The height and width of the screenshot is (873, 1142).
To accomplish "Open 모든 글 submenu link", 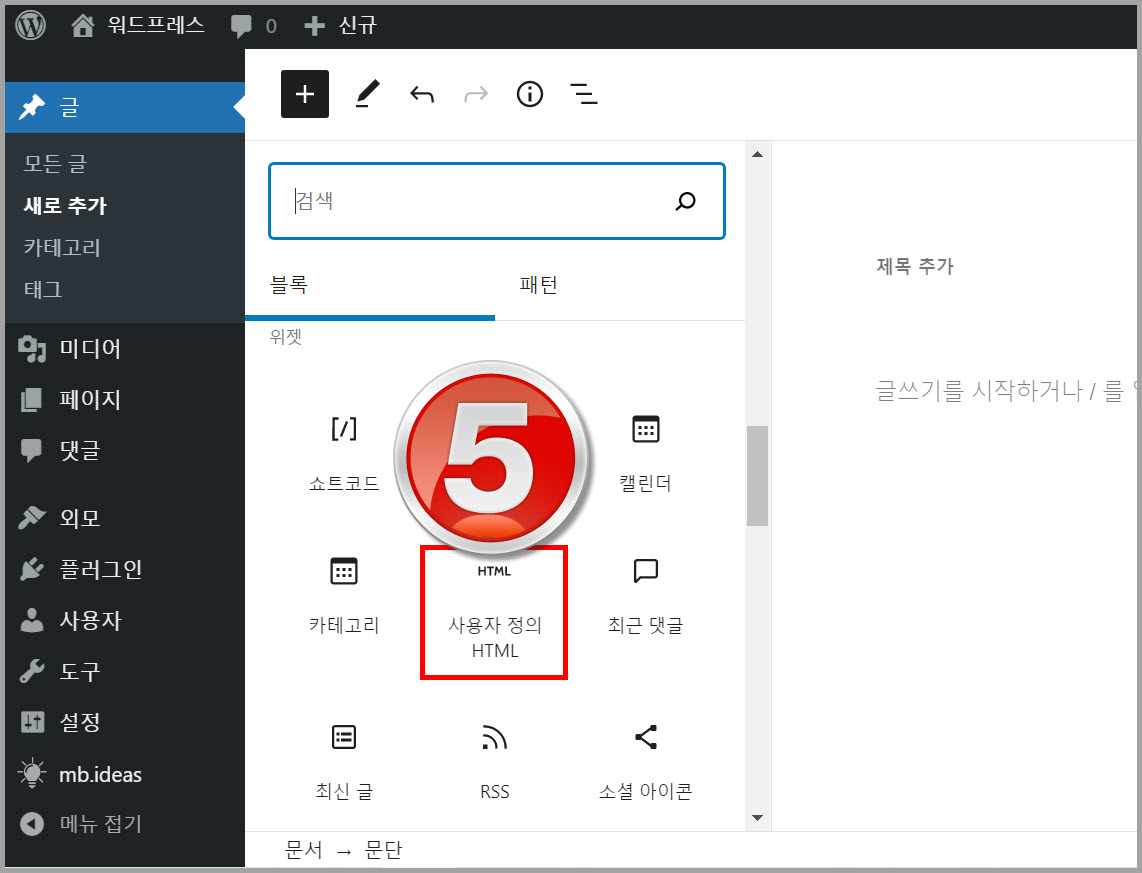I will [x=55, y=163].
